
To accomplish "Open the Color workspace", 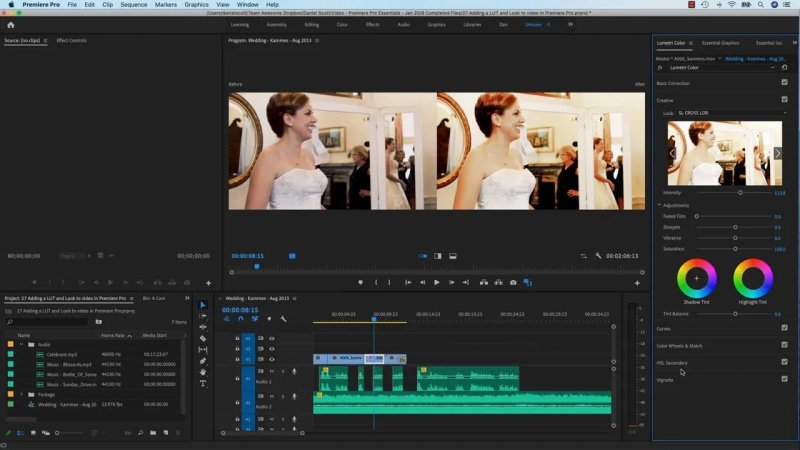I will click(x=342, y=24).
